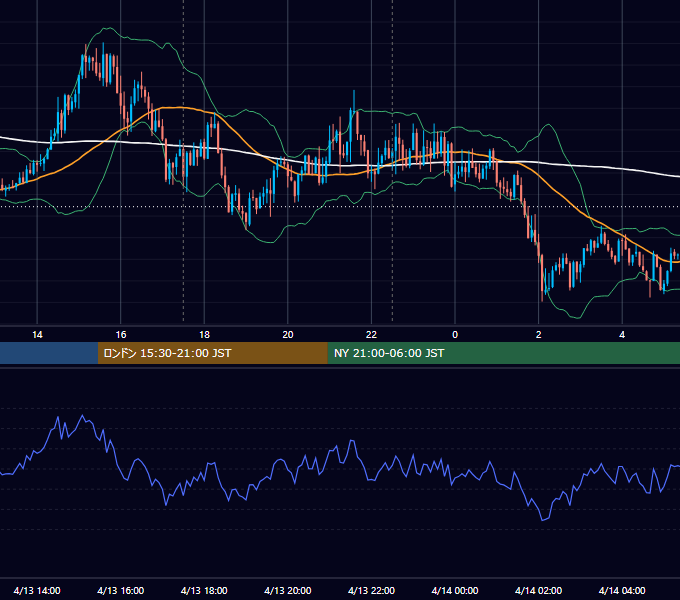680x600 pixels.
Task: Click the 4/14 02:00 date label
Action: click(x=538, y=590)
